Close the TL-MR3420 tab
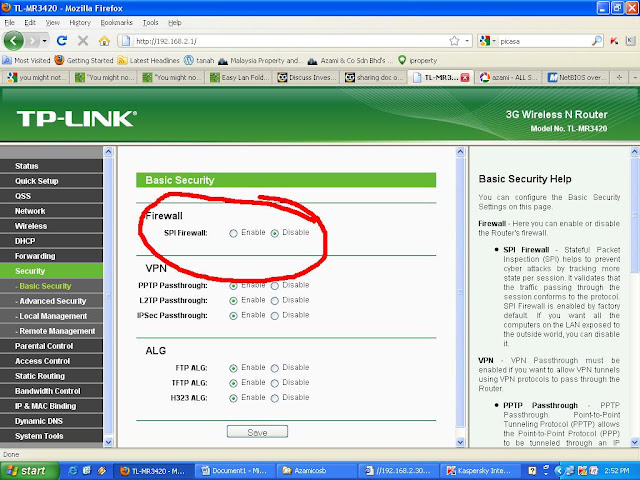 (465, 78)
